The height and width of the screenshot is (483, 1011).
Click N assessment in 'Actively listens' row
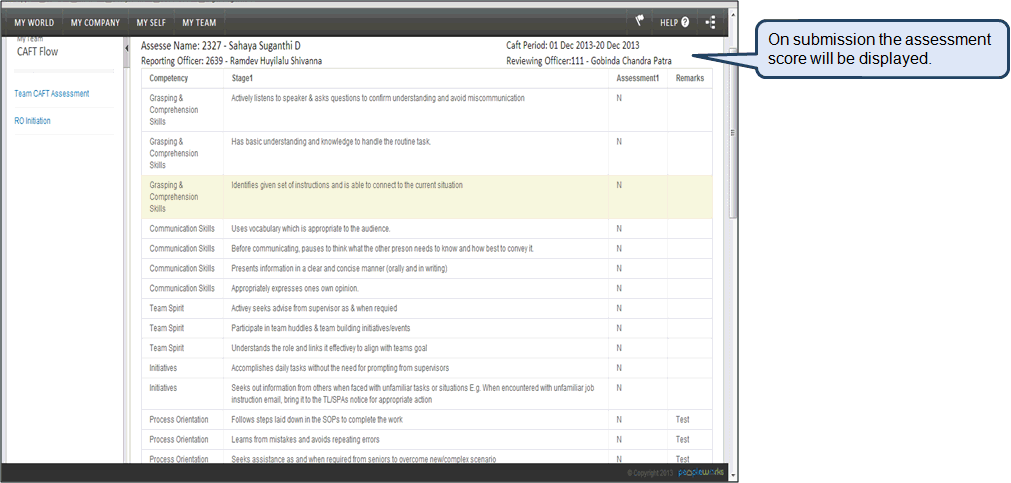[x=619, y=98]
